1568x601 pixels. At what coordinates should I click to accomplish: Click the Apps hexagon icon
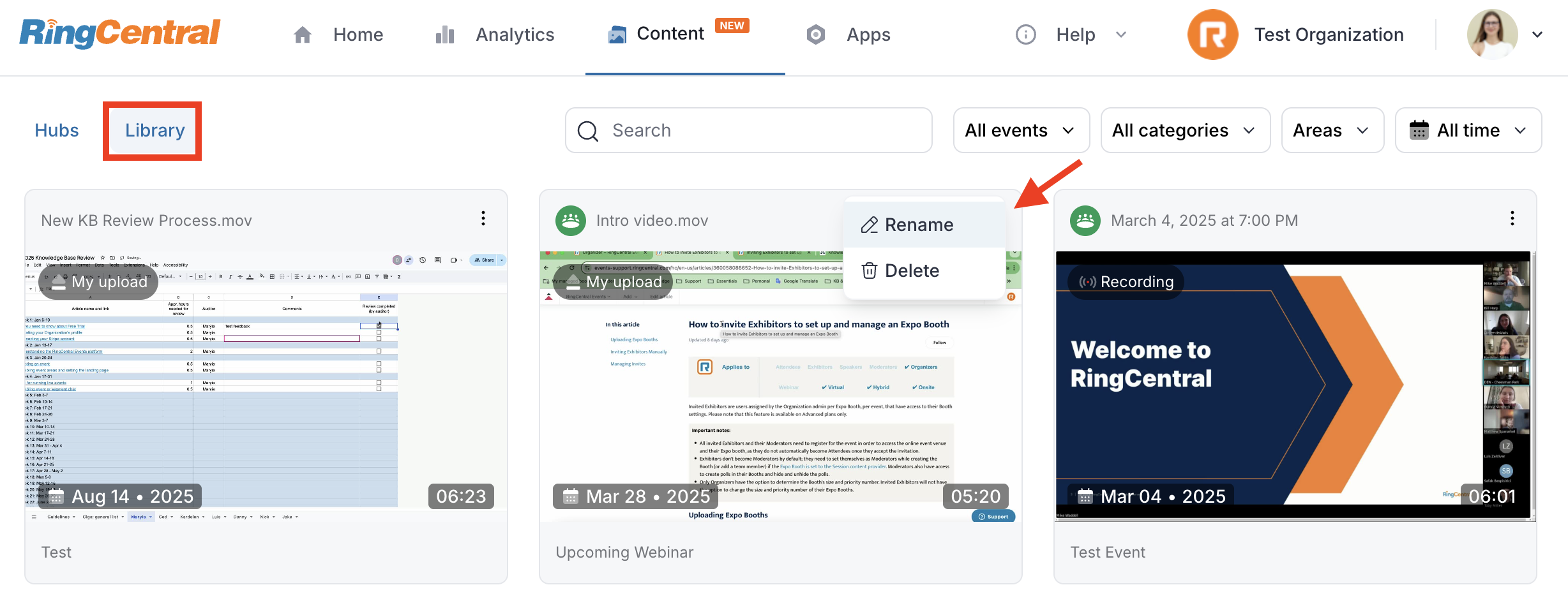pos(816,34)
